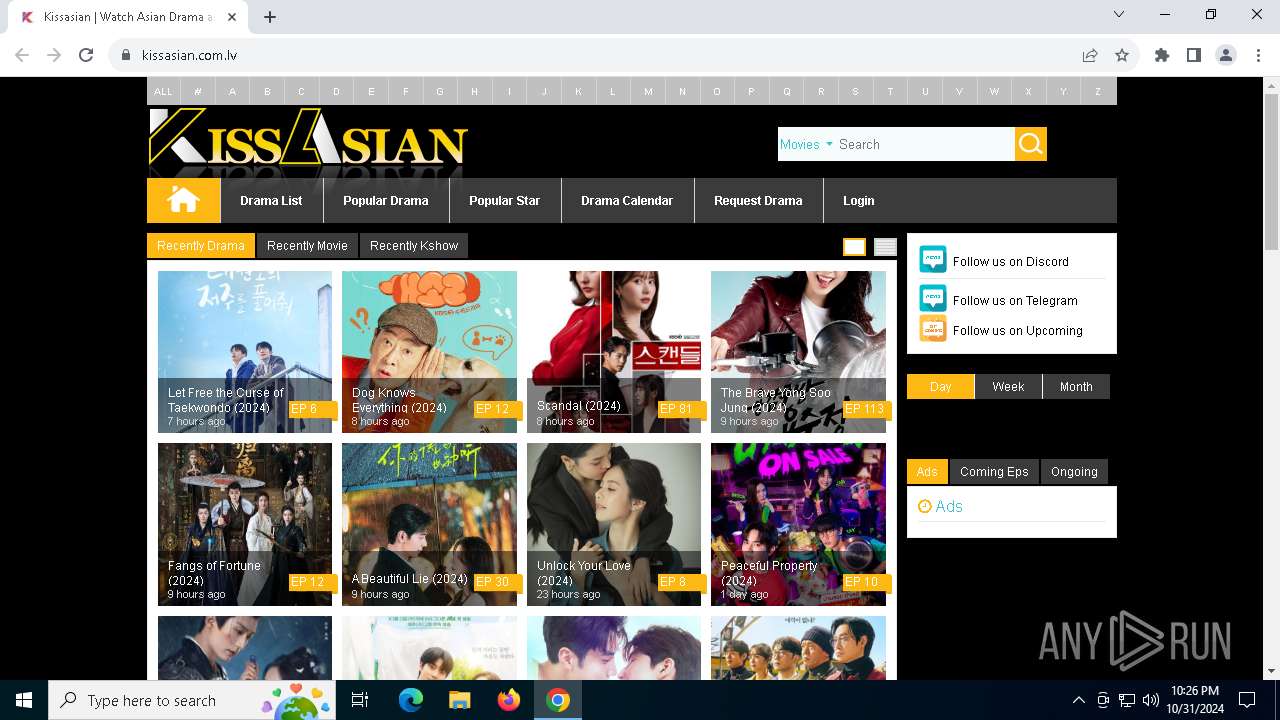Viewport: 1280px width, 720px height.
Task: Filter dramas by letter K
Action: pyautogui.click(x=578, y=91)
